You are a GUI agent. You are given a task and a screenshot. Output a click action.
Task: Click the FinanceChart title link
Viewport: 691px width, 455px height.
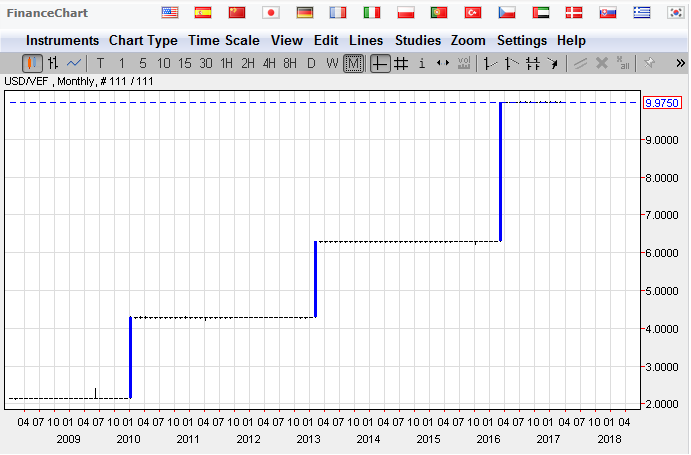47,13
